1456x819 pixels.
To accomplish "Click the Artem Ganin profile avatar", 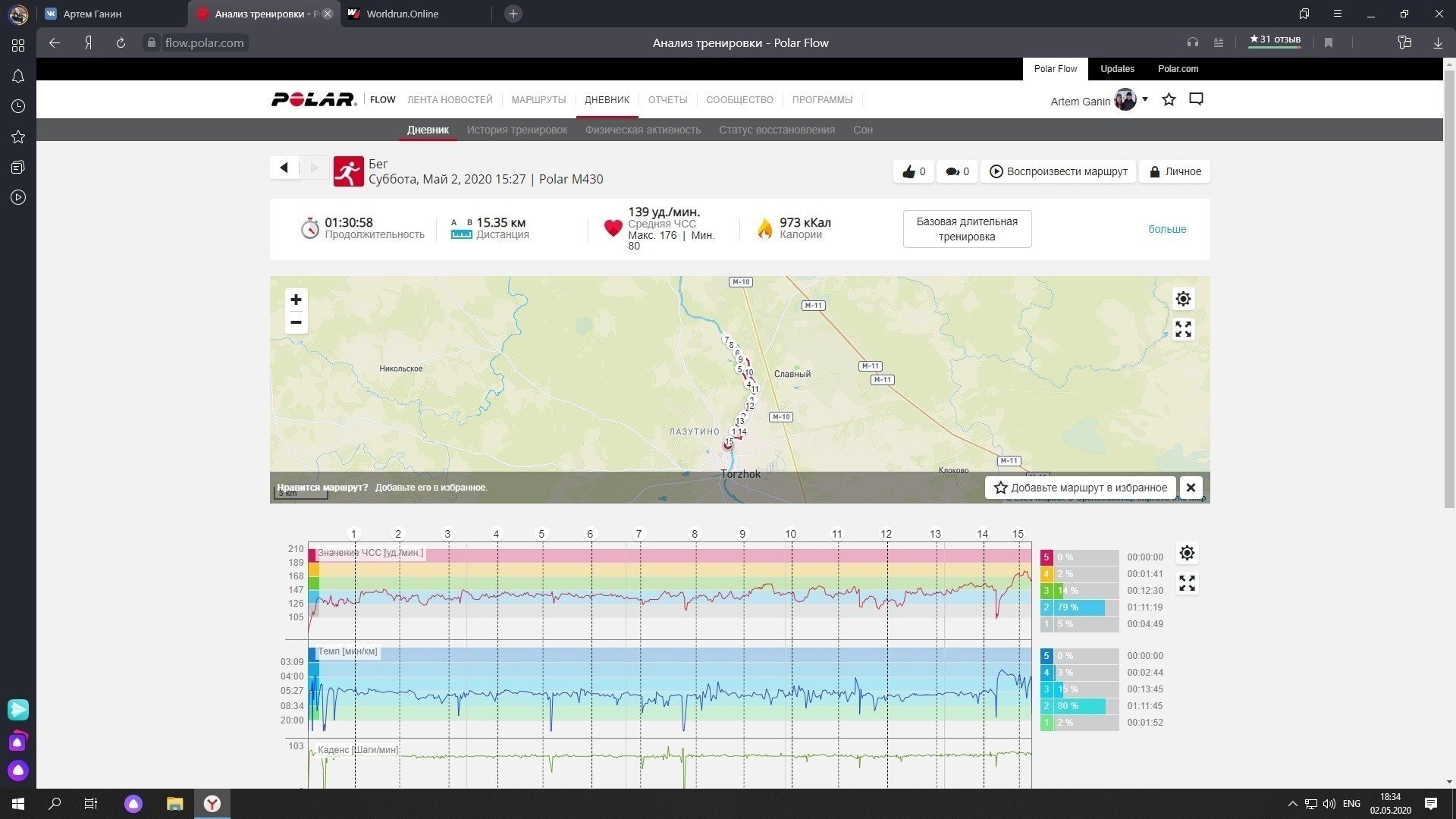I will point(1125,99).
